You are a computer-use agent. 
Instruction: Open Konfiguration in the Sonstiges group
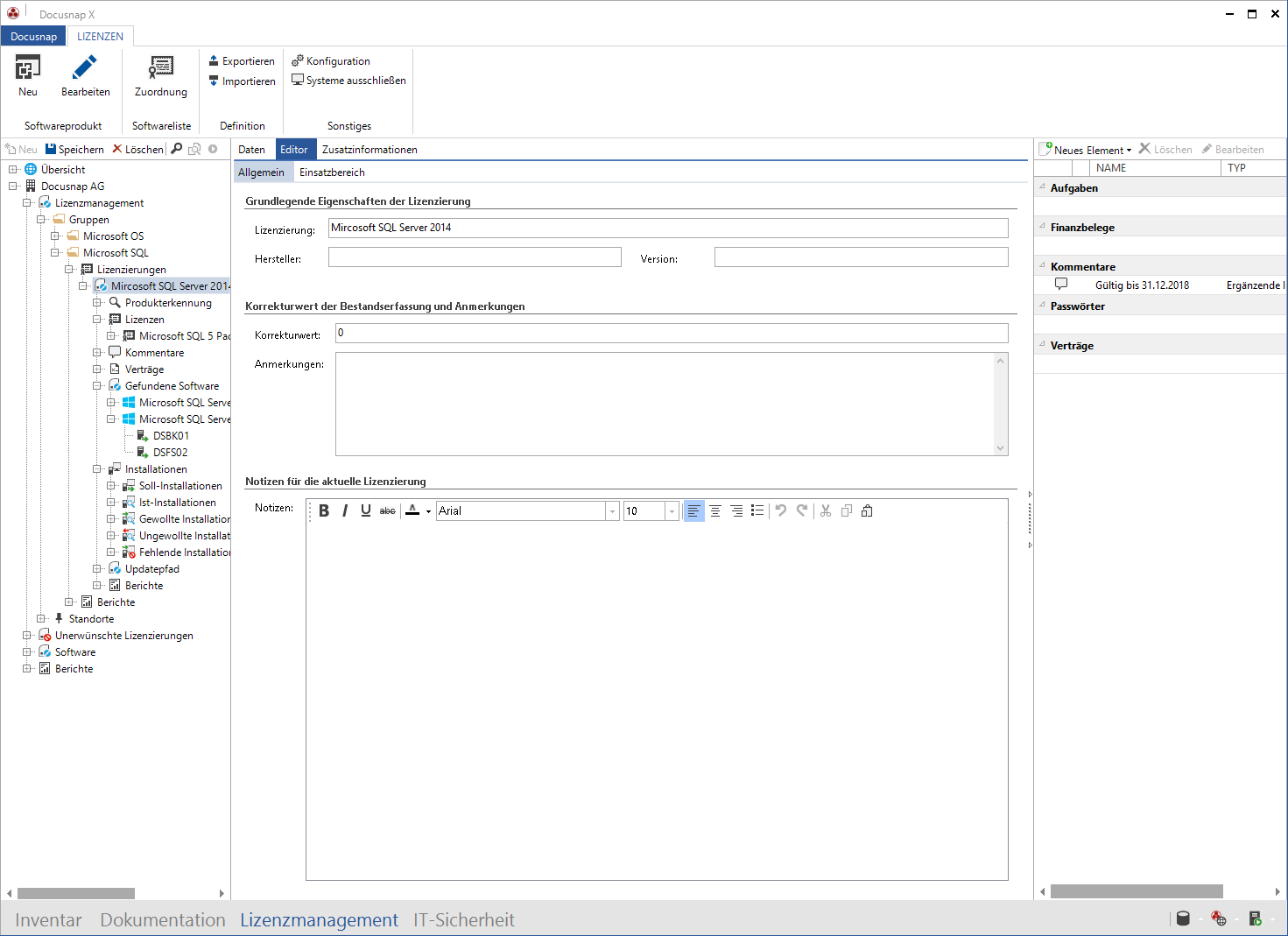tap(331, 61)
